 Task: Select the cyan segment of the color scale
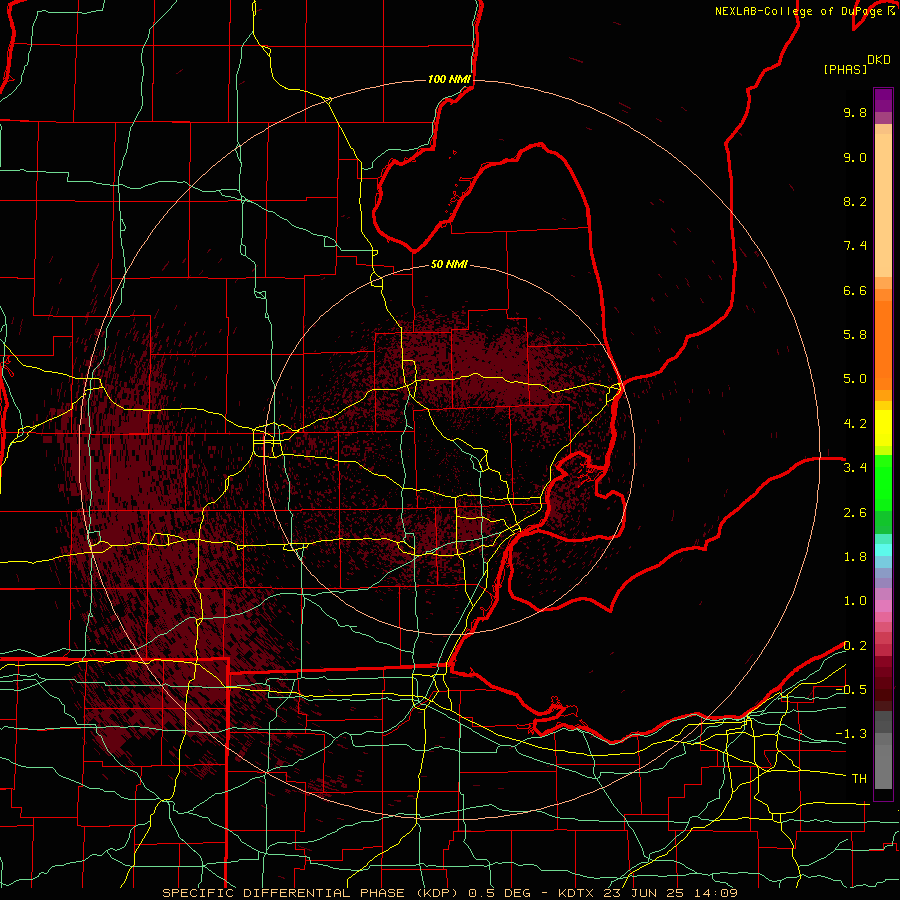click(883, 550)
